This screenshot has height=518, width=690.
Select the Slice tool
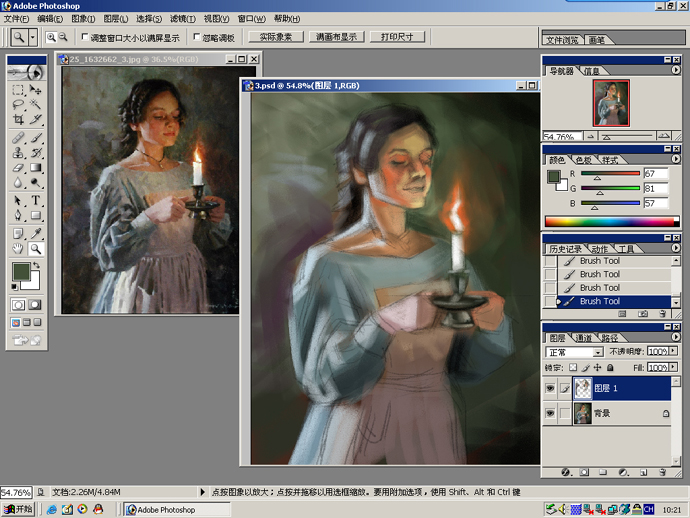[35, 119]
